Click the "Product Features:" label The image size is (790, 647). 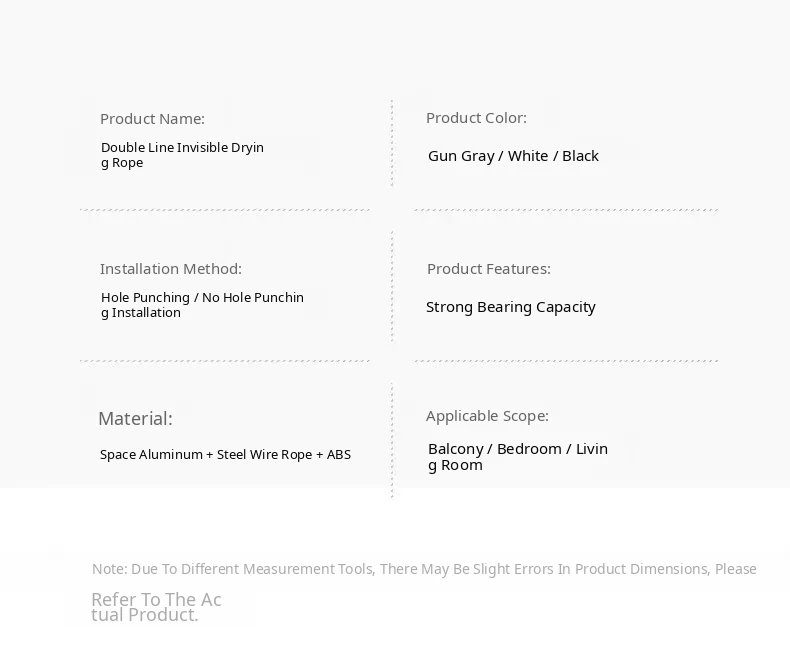(x=488, y=269)
